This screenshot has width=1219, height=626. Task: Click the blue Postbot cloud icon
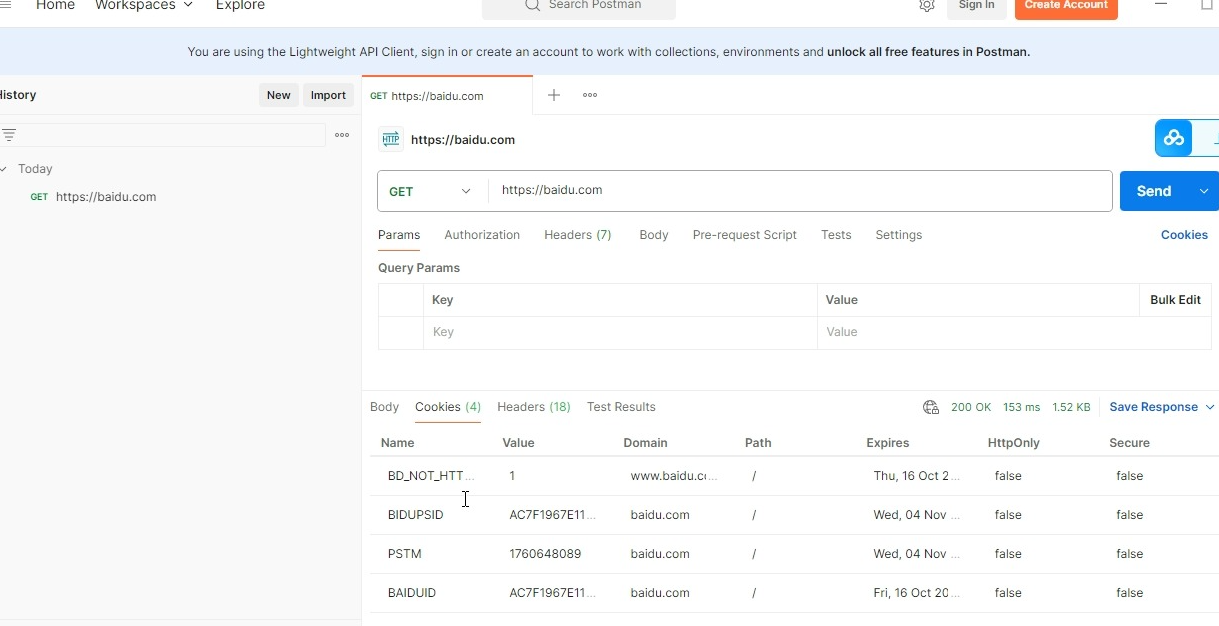click(1174, 138)
